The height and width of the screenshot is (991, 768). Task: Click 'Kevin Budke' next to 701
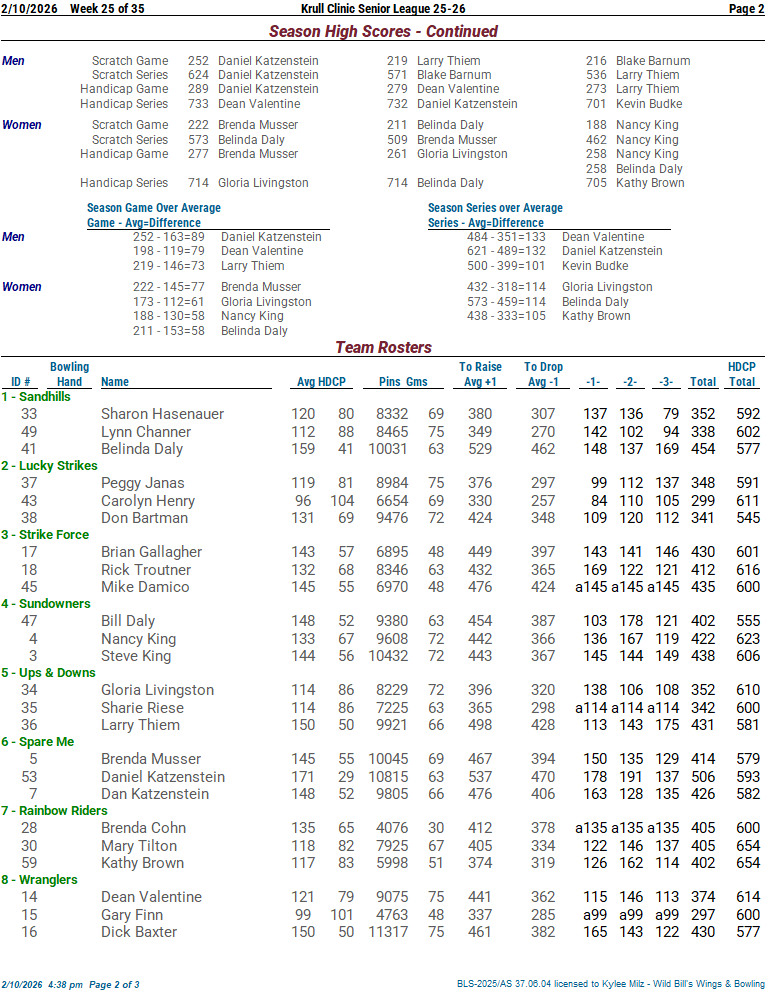coord(649,104)
